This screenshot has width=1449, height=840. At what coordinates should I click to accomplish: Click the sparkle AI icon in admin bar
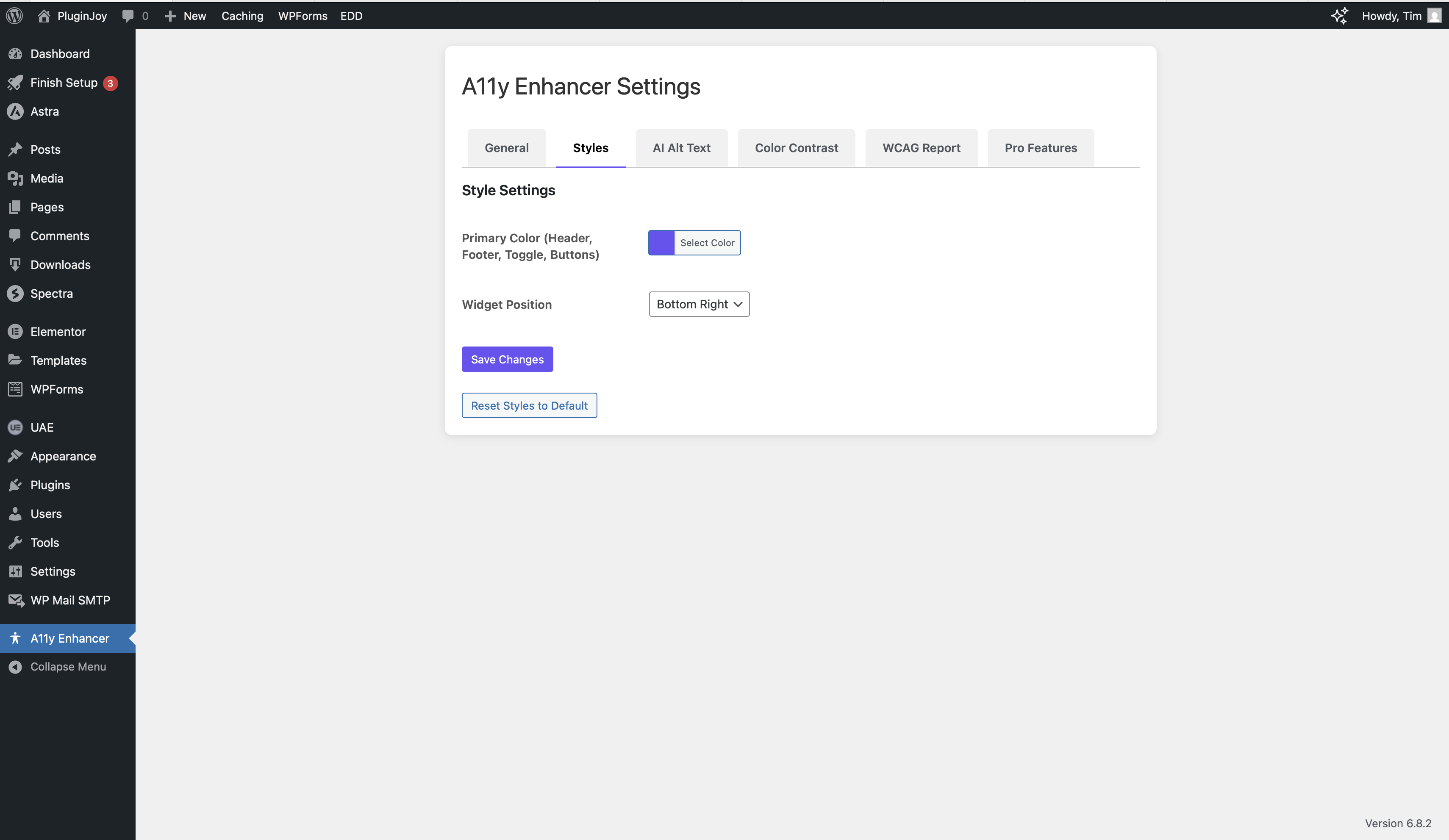[1339, 16]
